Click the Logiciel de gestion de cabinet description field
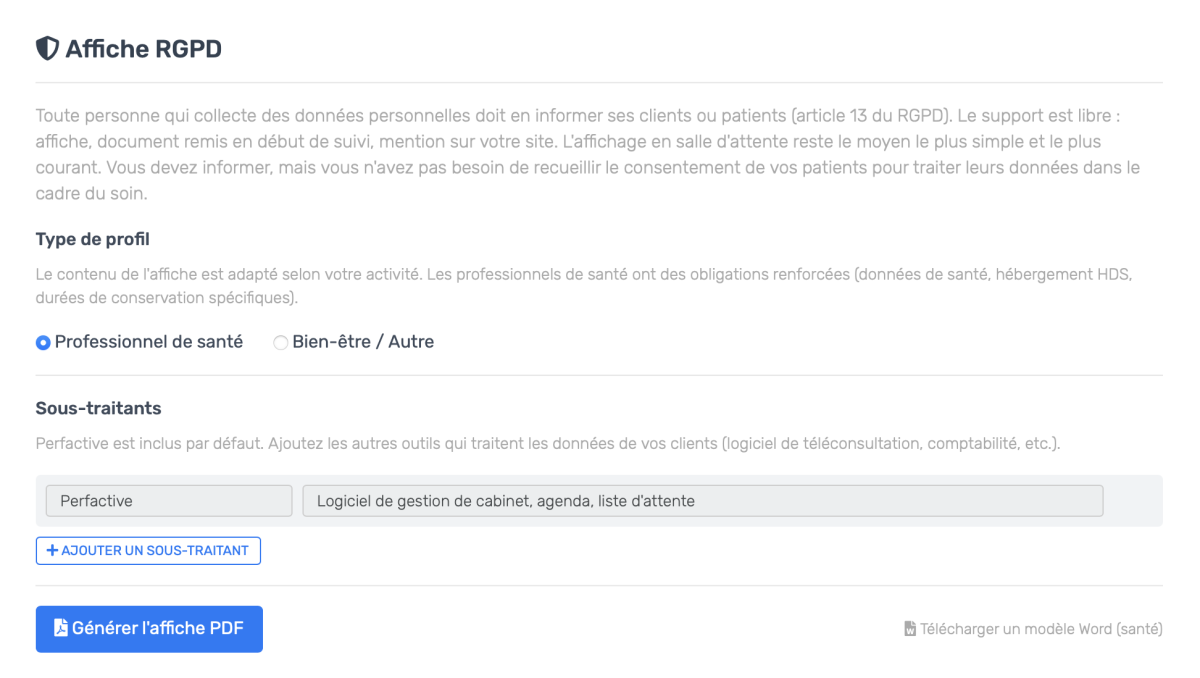Image resolution: width=1200 pixels, height=678 pixels. [702, 501]
